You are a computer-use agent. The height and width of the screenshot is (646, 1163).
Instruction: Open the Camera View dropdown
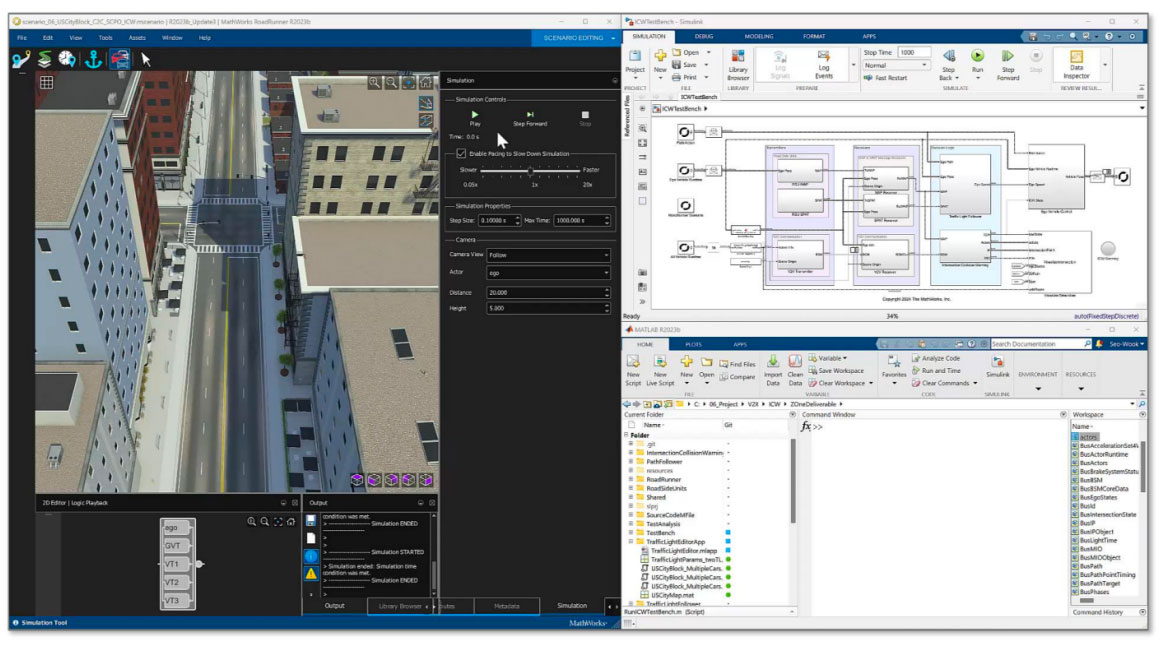point(548,255)
